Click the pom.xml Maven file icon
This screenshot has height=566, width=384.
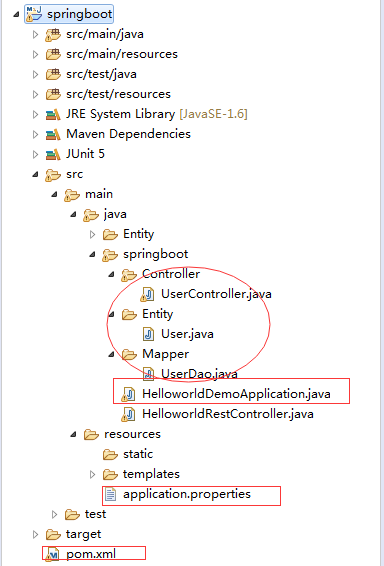click(53, 554)
